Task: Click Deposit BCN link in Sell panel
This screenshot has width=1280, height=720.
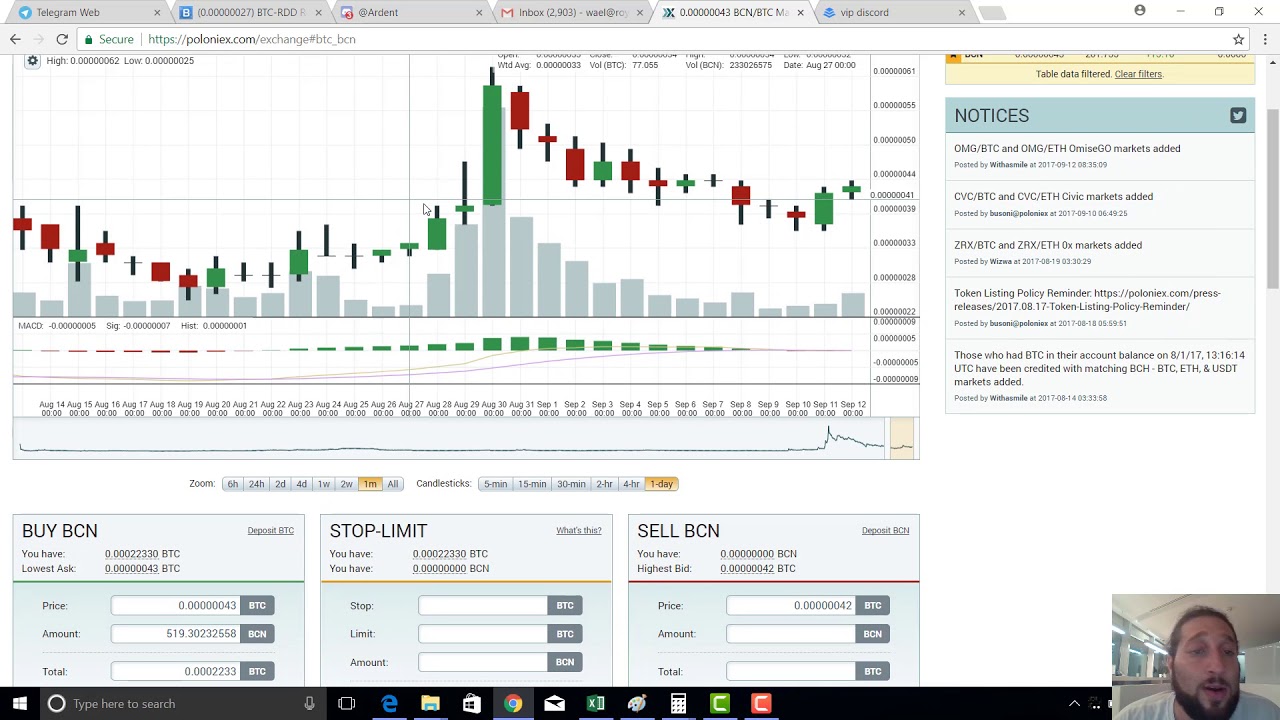Action: (x=885, y=531)
